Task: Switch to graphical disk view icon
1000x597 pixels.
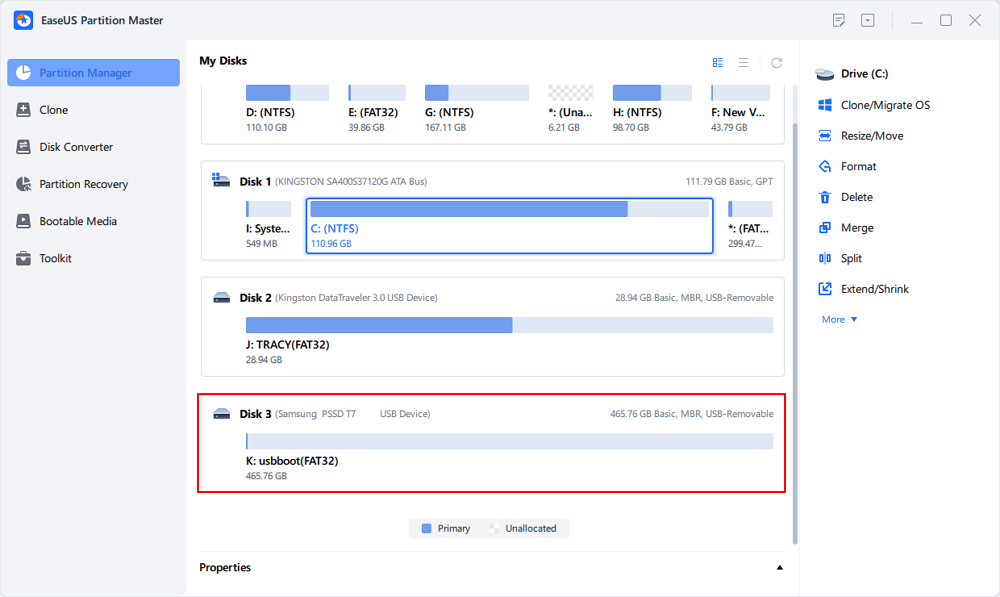Action: click(x=717, y=63)
